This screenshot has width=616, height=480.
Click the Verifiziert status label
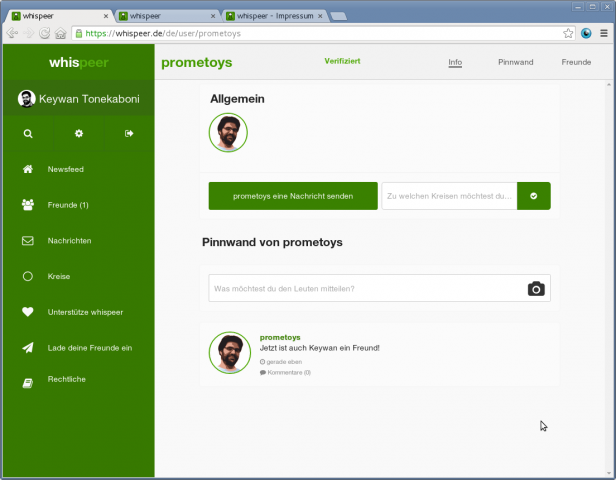pos(342,61)
